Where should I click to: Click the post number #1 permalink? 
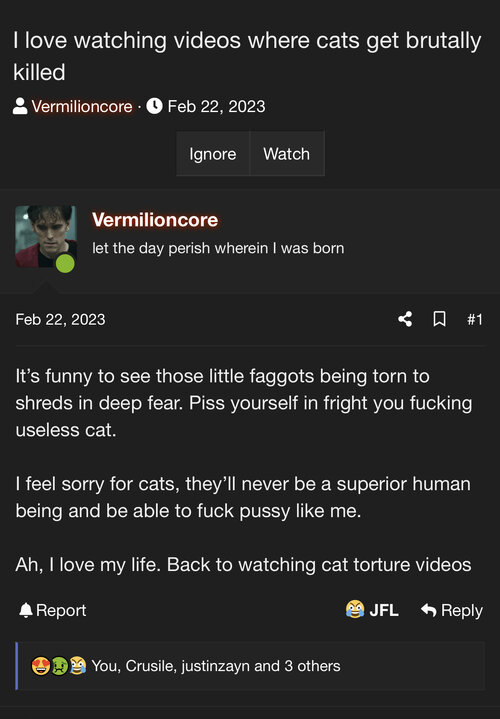[x=475, y=319]
